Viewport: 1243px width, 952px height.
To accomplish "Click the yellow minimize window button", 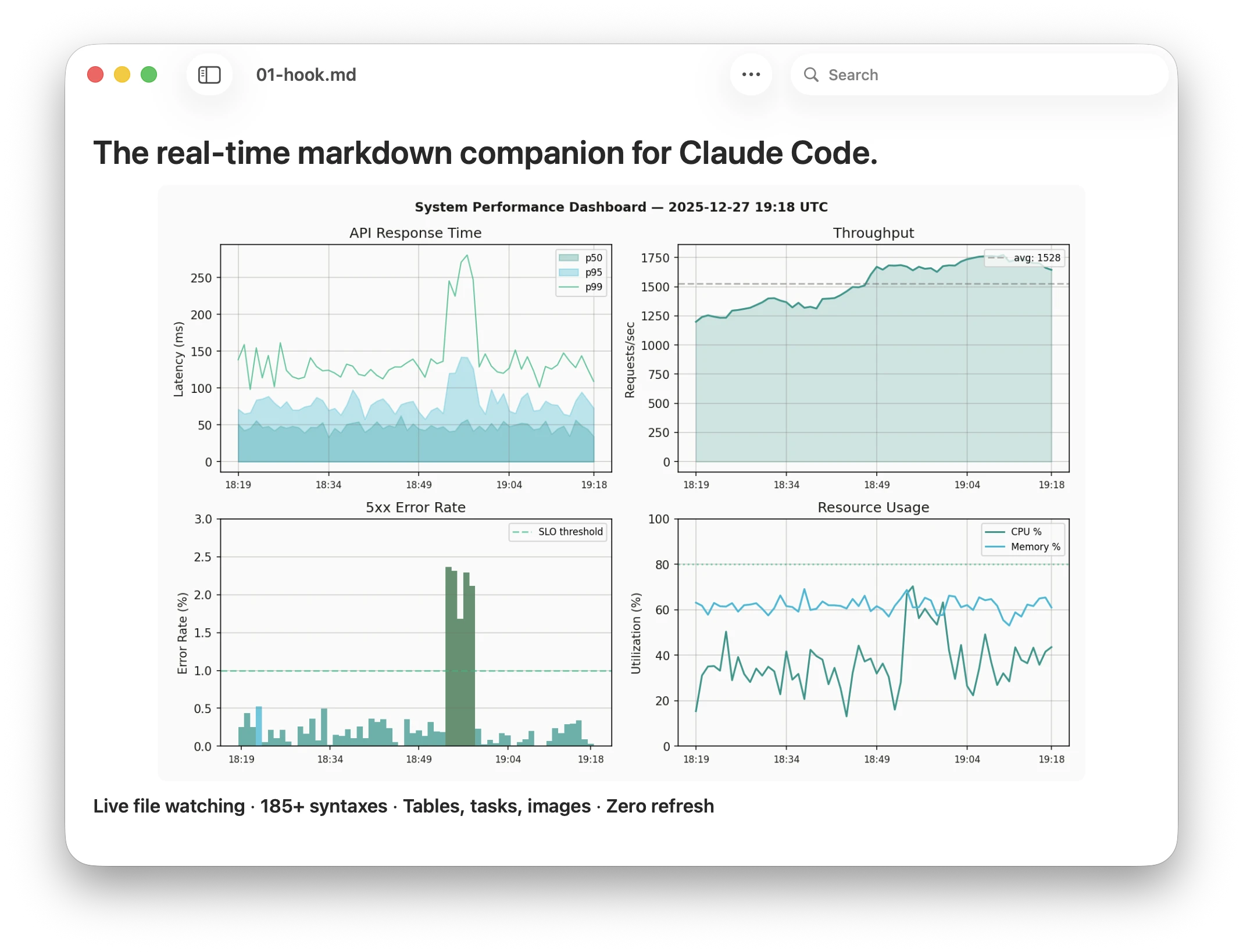I will coord(122,75).
